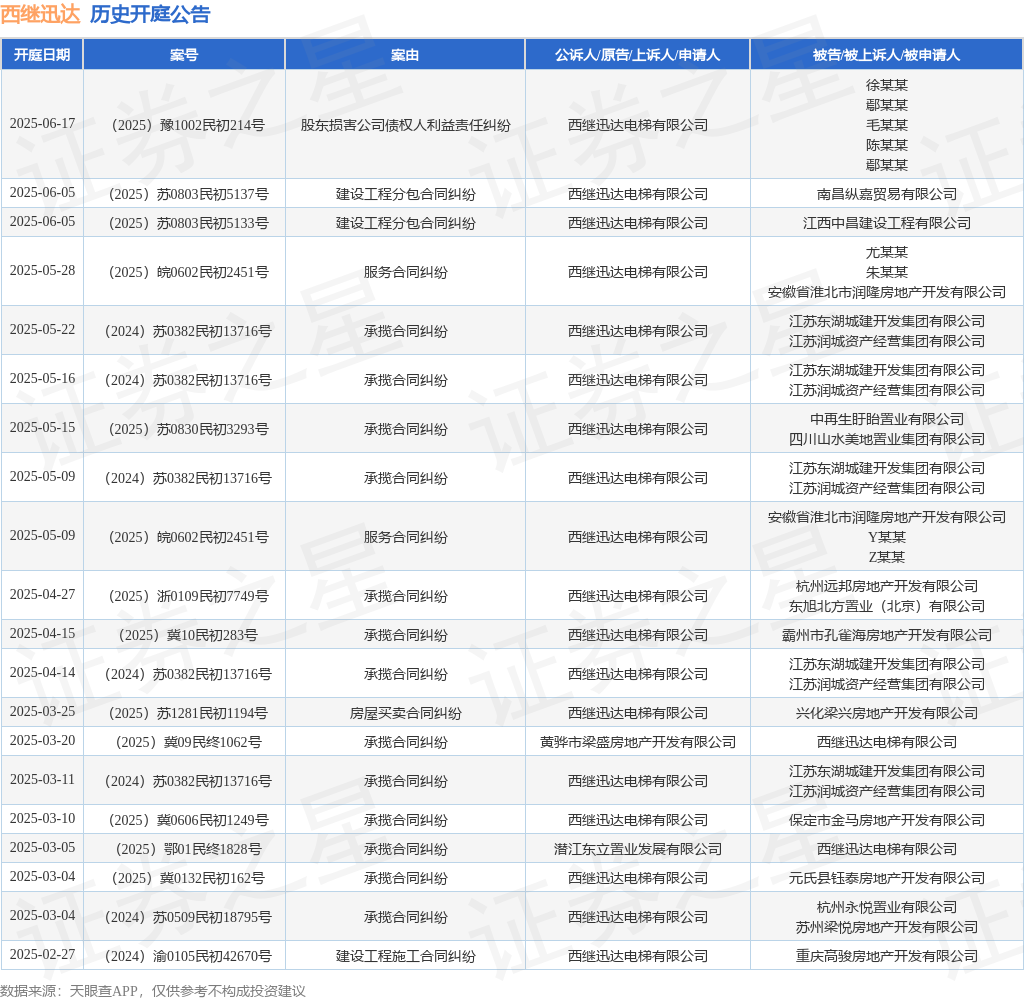Click defendant 中再生盱眙置业有限公司
The width and height of the screenshot is (1024, 1000).
886,419
